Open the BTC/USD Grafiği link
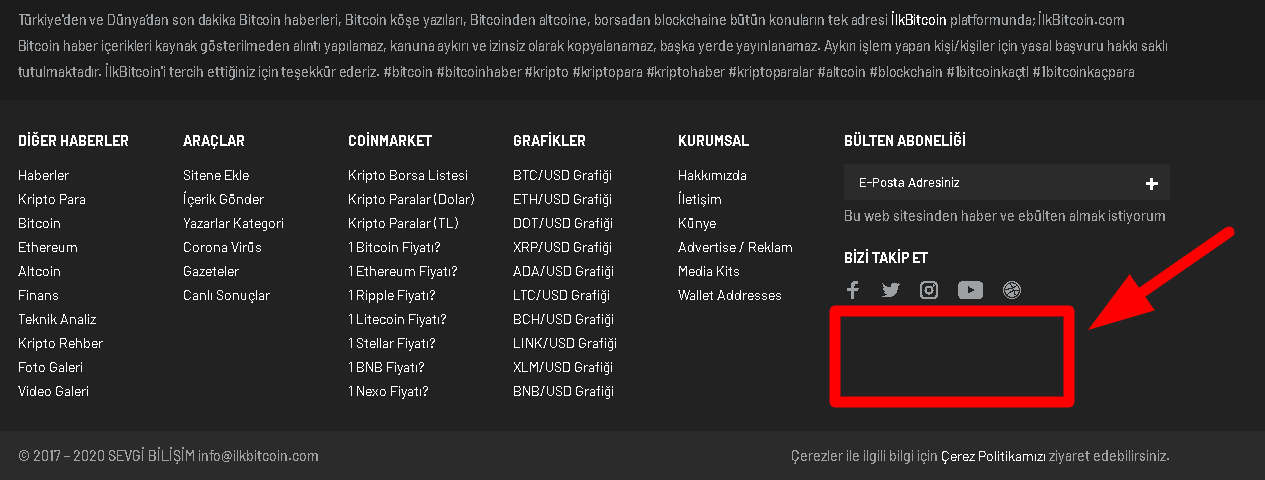Image resolution: width=1265 pixels, height=480 pixels. pos(562,175)
